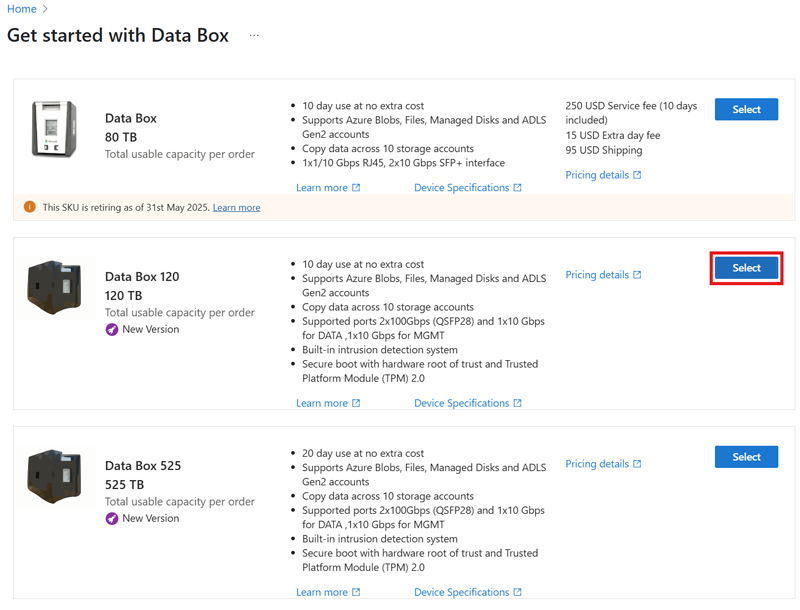Select the Data Box 525 option

click(746, 457)
